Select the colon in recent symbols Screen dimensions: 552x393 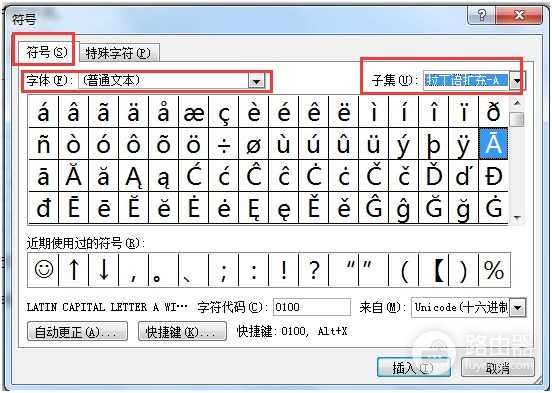[253, 270]
